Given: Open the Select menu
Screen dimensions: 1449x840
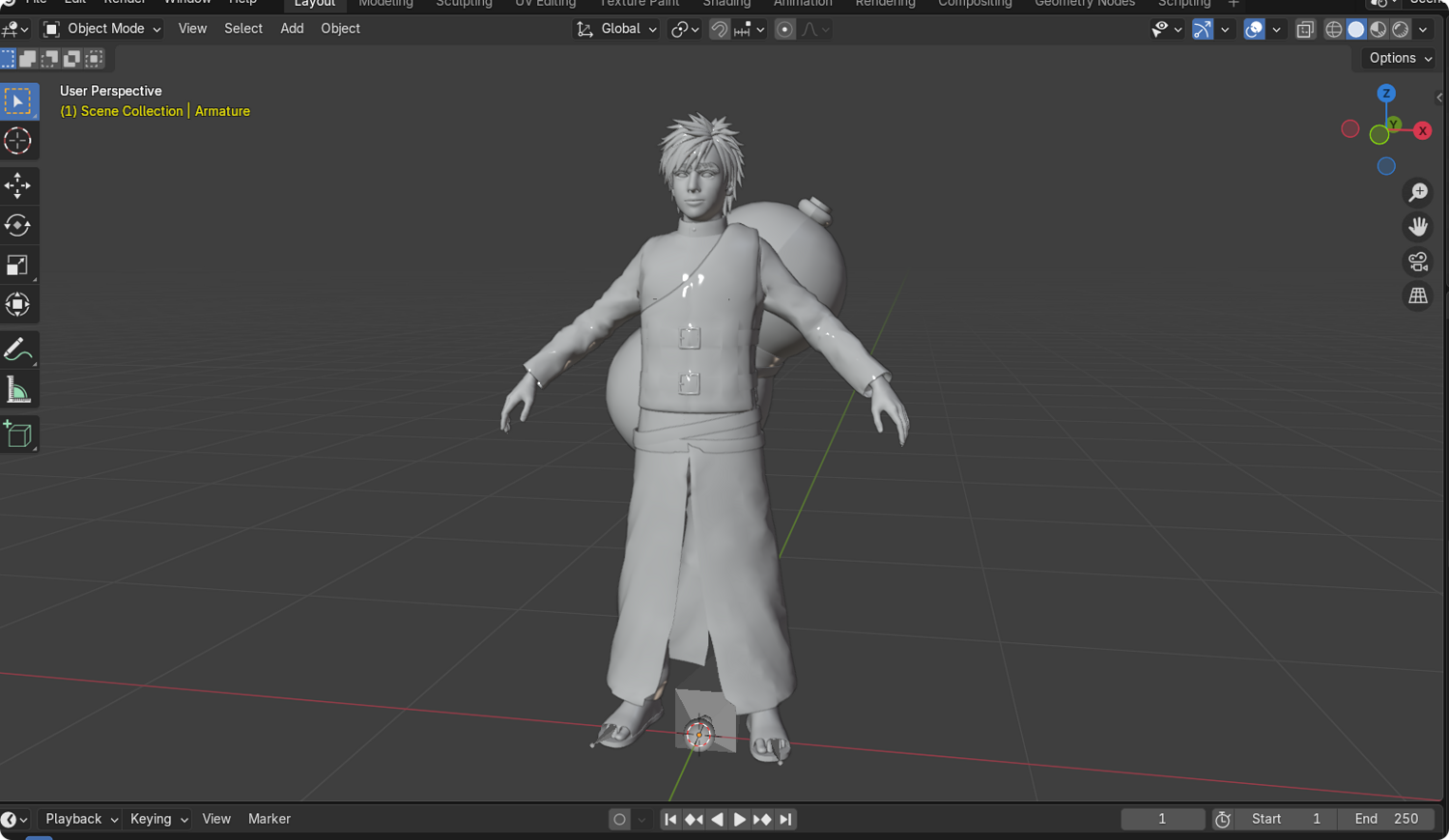Looking at the screenshot, I should coord(243,29).
